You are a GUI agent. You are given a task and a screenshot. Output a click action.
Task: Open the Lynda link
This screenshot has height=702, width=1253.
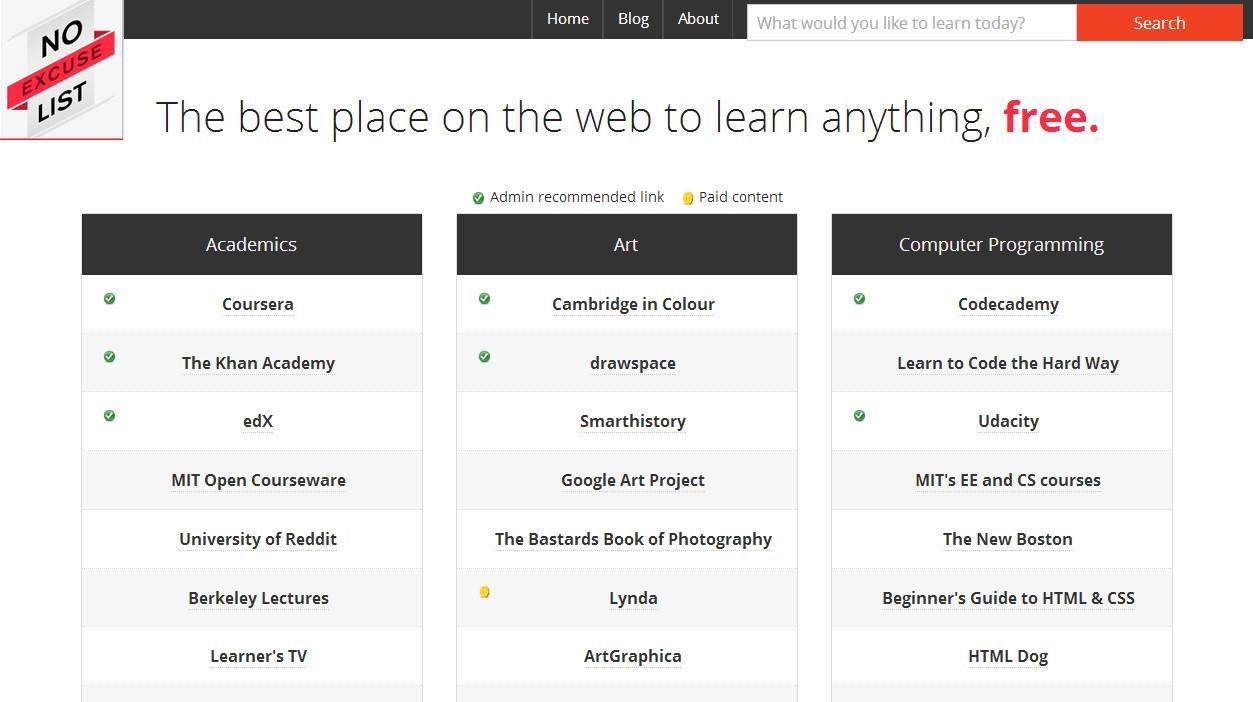[x=633, y=598]
